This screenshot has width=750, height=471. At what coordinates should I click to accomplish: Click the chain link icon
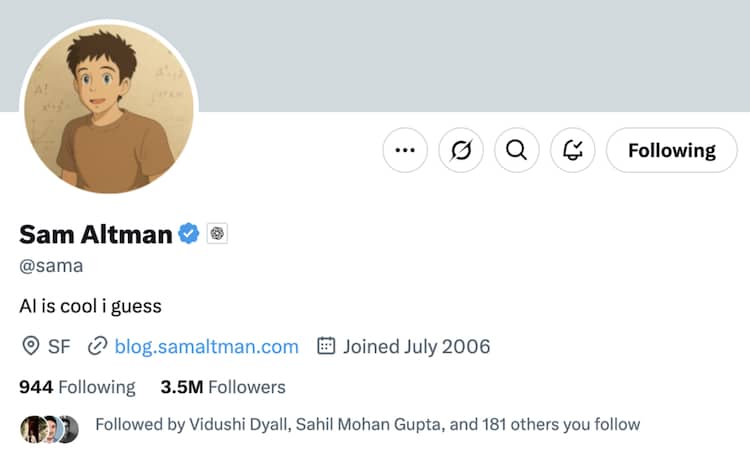click(97, 347)
